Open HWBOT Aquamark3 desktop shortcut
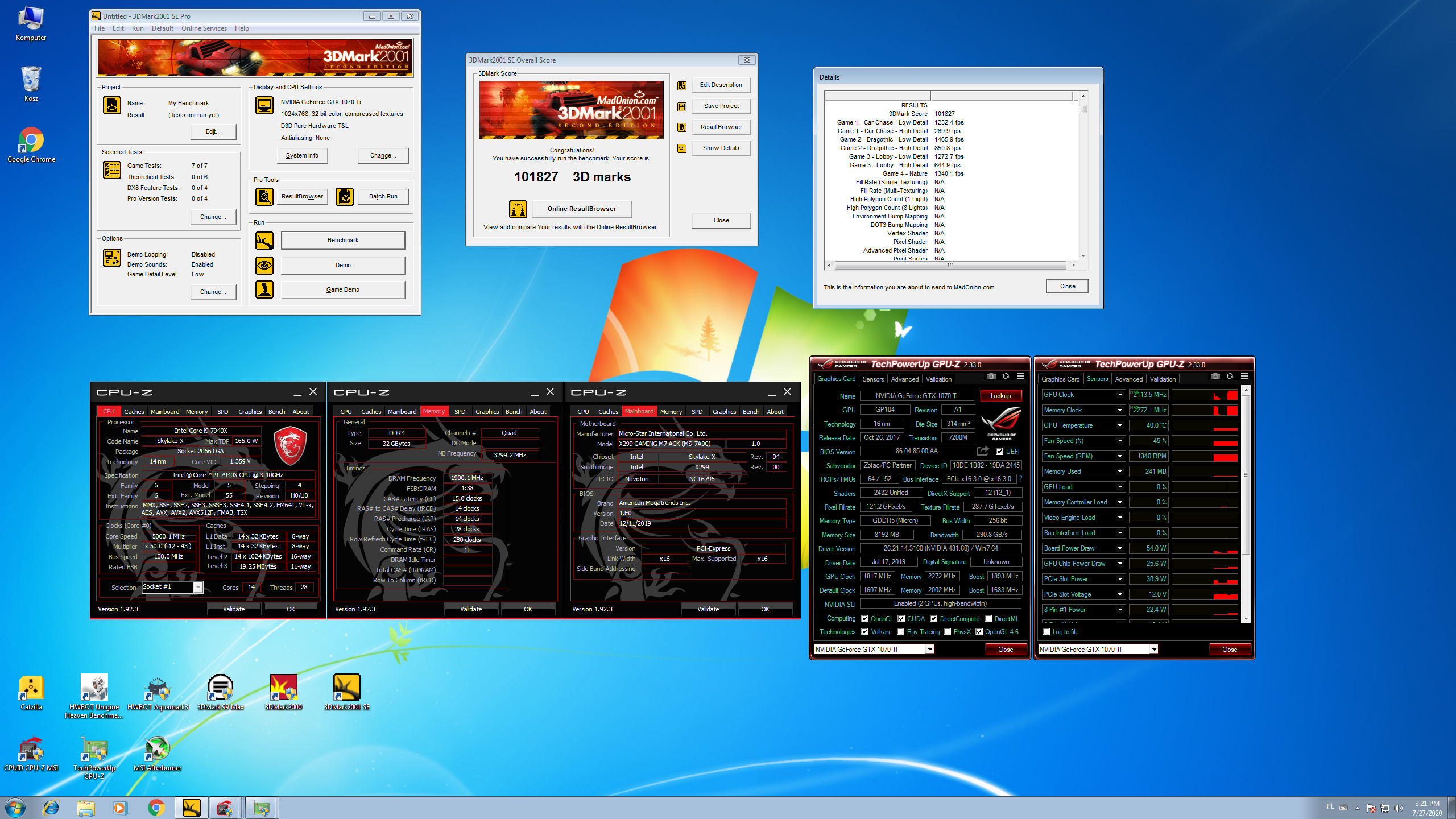 tap(158, 693)
